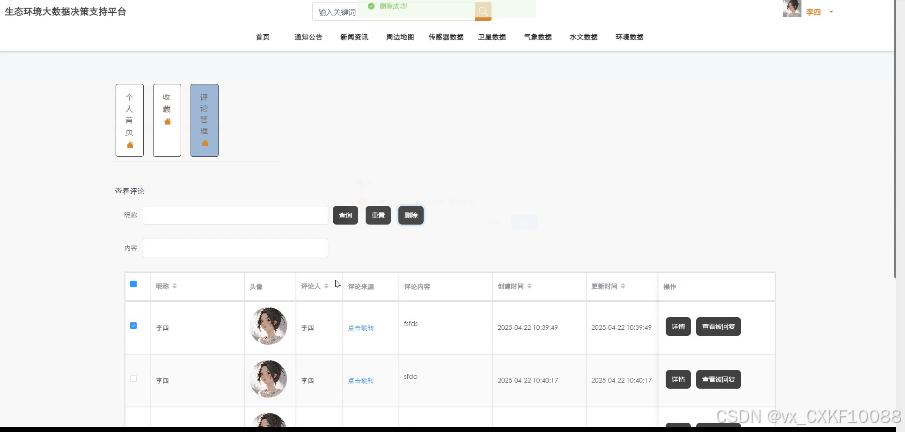Click the comment text sfdc
Viewport: 905px width, 432px height.
(410, 377)
